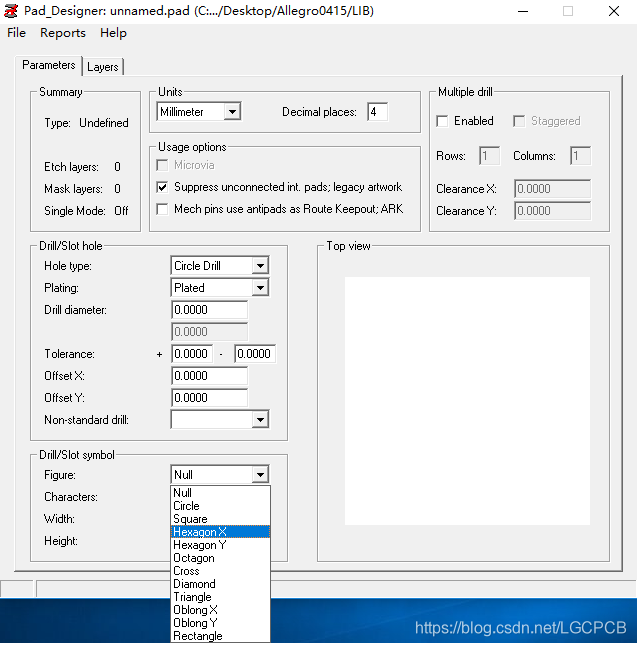
Task: Click the Decimal places field
Action: click(x=377, y=112)
